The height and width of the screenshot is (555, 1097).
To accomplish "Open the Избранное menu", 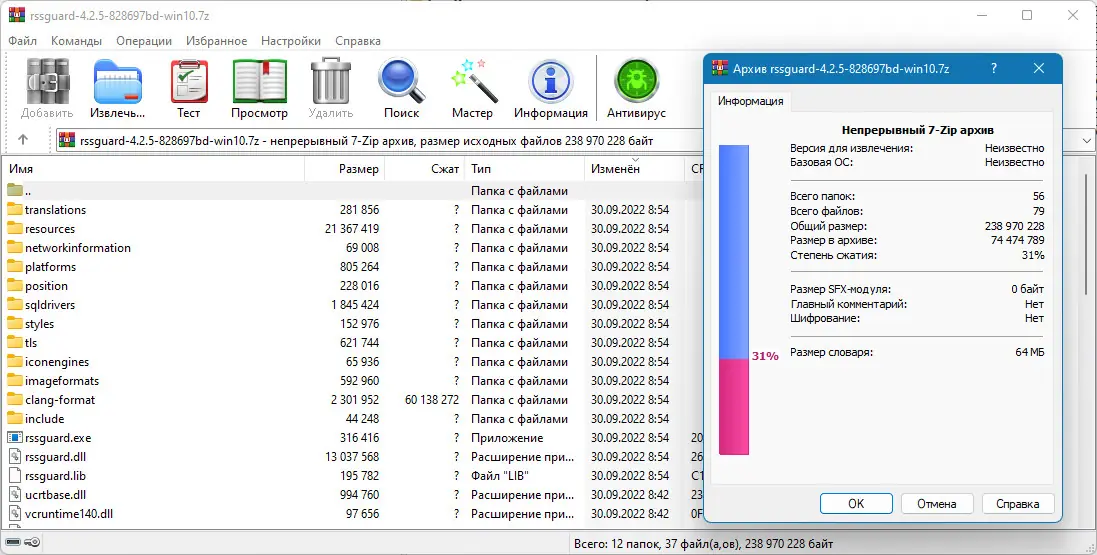I will [x=216, y=41].
